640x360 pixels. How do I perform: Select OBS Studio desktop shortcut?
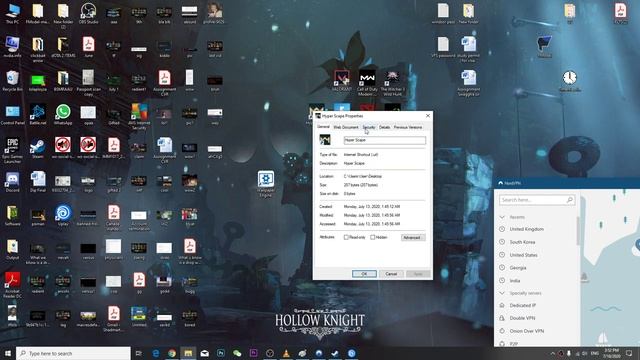click(88, 14)
